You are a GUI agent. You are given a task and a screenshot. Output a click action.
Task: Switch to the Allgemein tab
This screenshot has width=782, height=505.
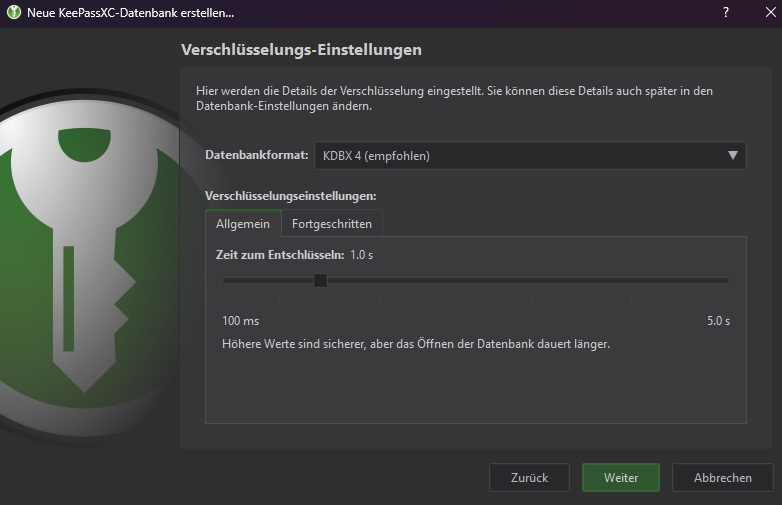[243, 223]
